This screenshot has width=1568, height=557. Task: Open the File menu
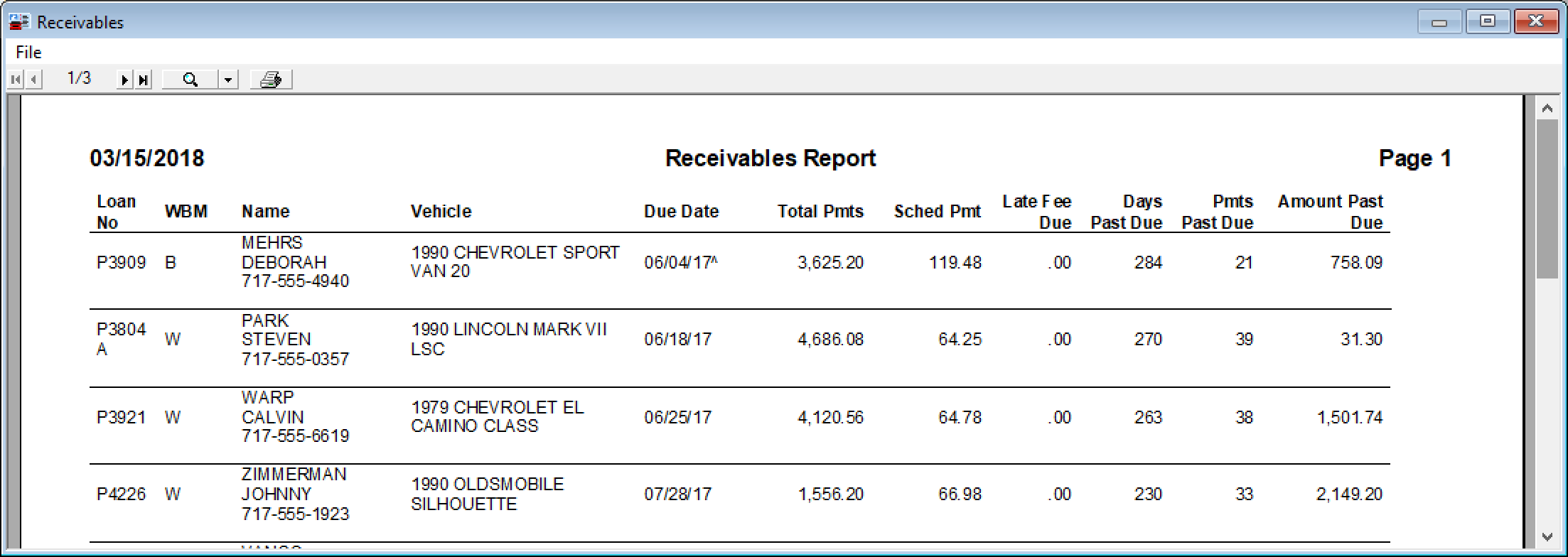[x=28, y=53]
